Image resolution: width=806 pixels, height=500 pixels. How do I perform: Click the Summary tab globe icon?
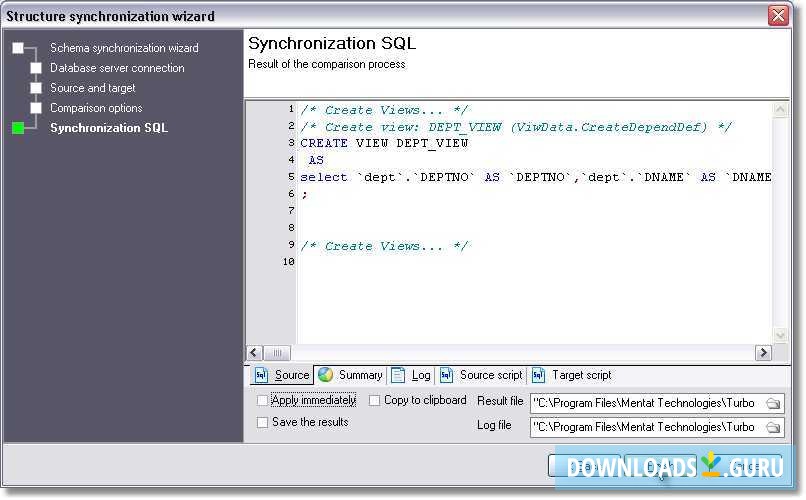(325, 375)
